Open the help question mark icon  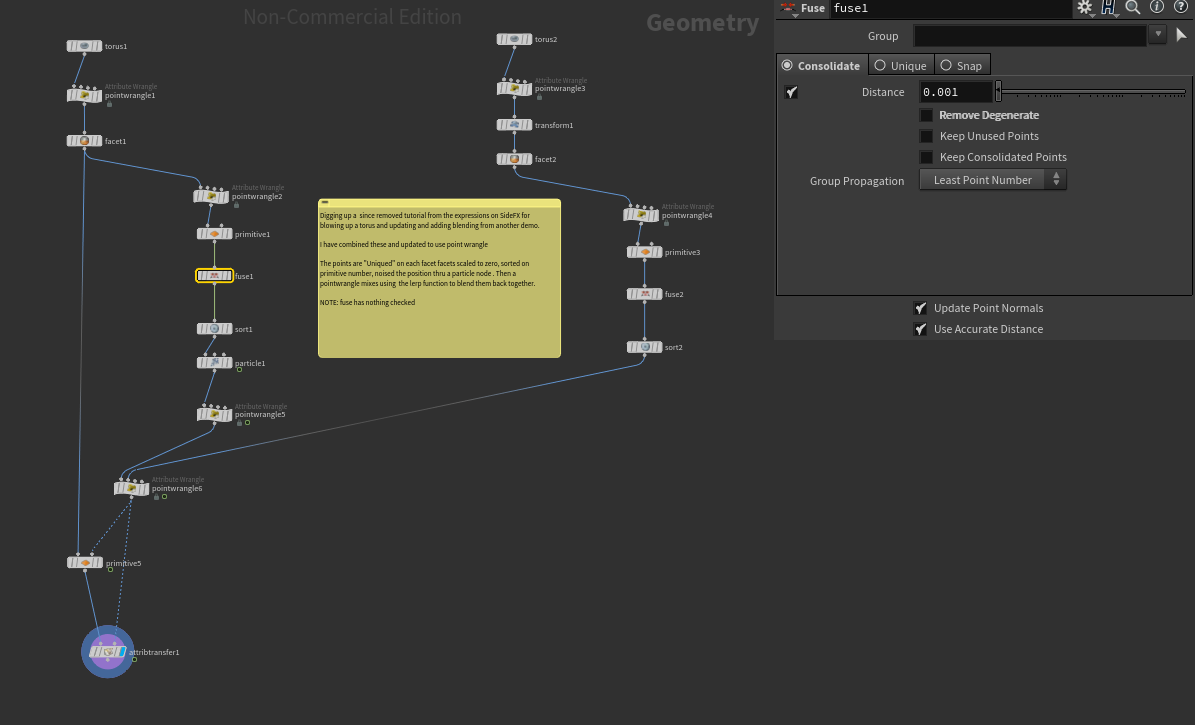point(1181,8)
